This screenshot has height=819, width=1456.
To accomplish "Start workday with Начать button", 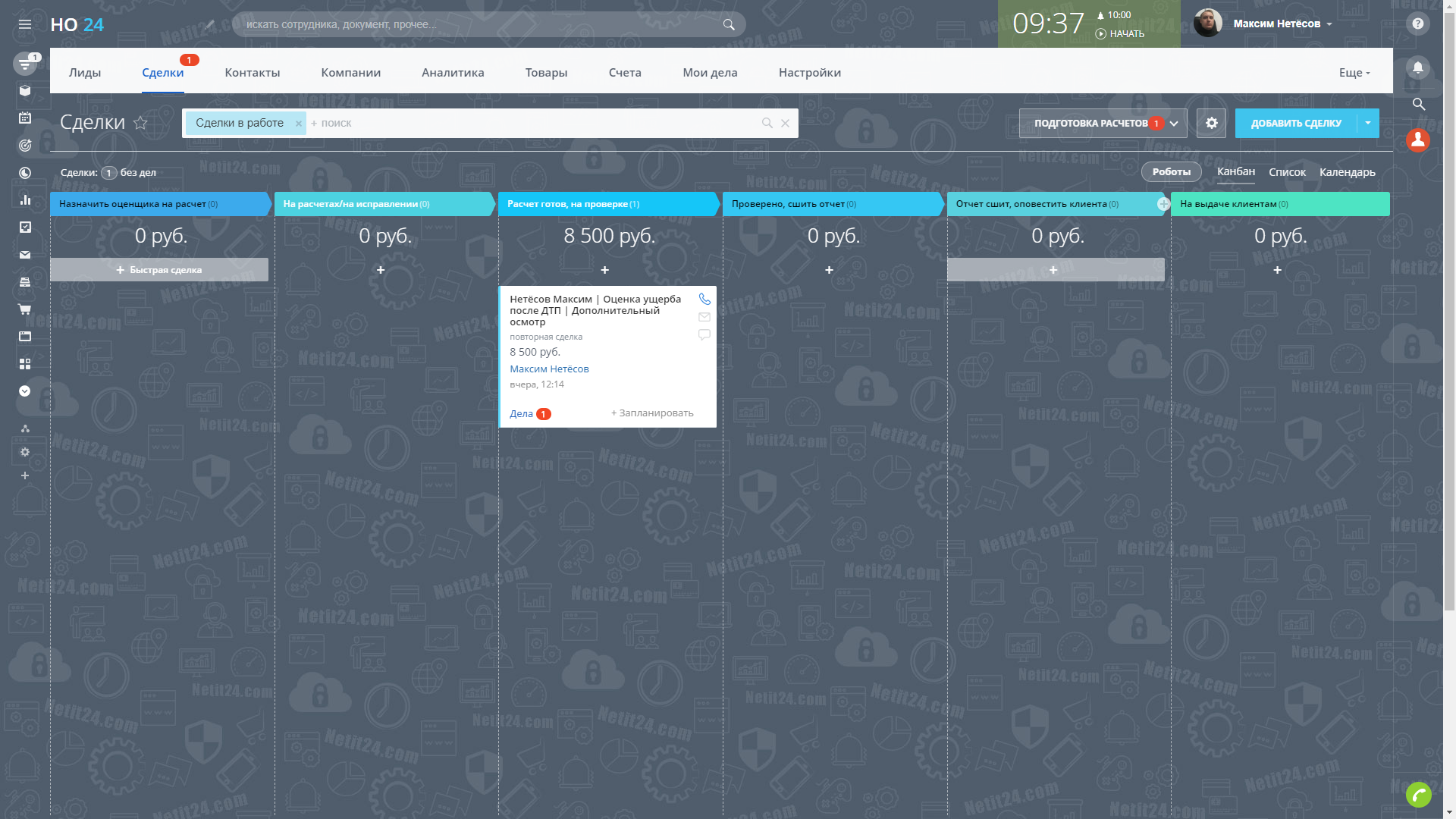I will coord(1120,34).
